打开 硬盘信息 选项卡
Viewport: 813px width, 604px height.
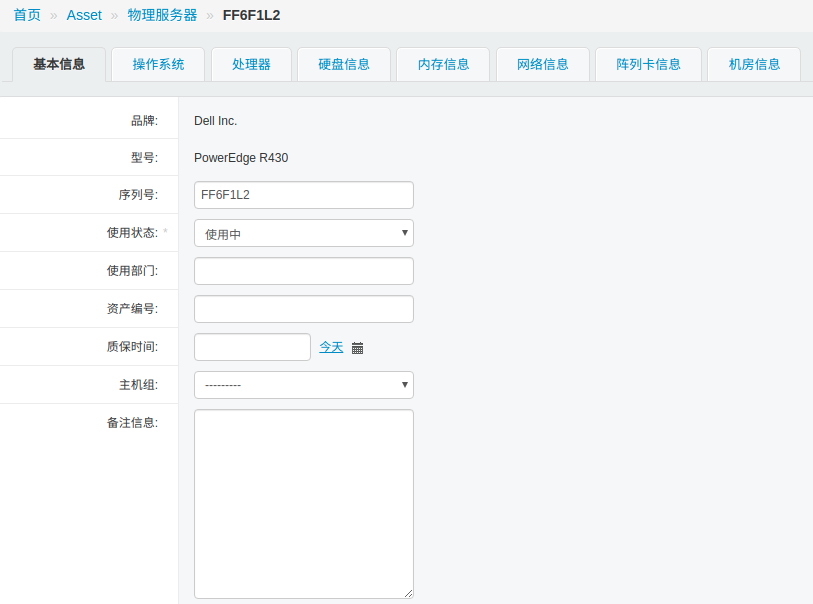click(x=343, y=63)
